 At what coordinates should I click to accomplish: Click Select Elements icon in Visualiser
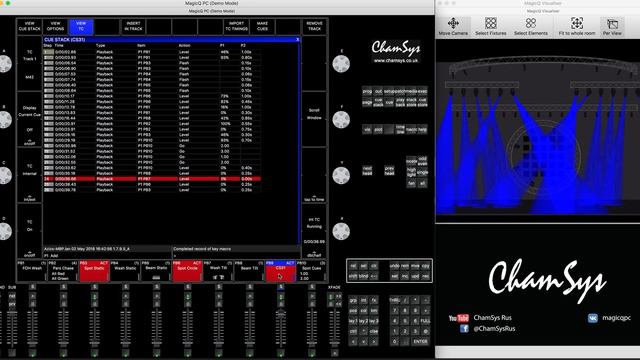click(x=531, y=26)
